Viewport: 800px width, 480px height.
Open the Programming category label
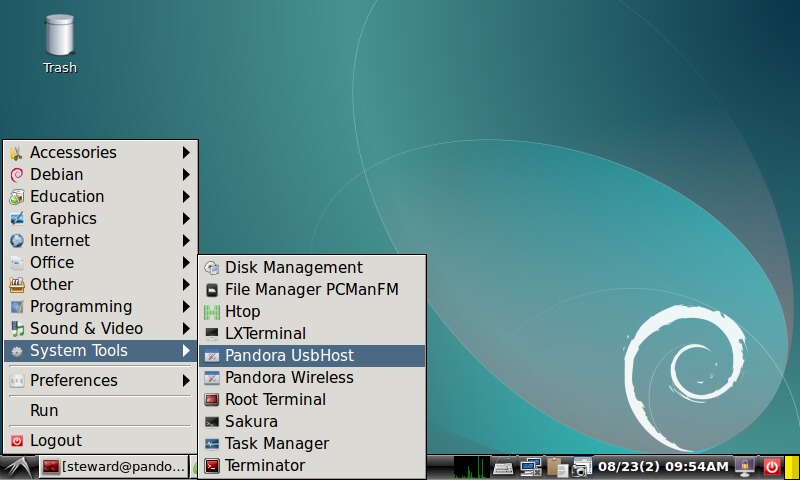coord(81,307)
